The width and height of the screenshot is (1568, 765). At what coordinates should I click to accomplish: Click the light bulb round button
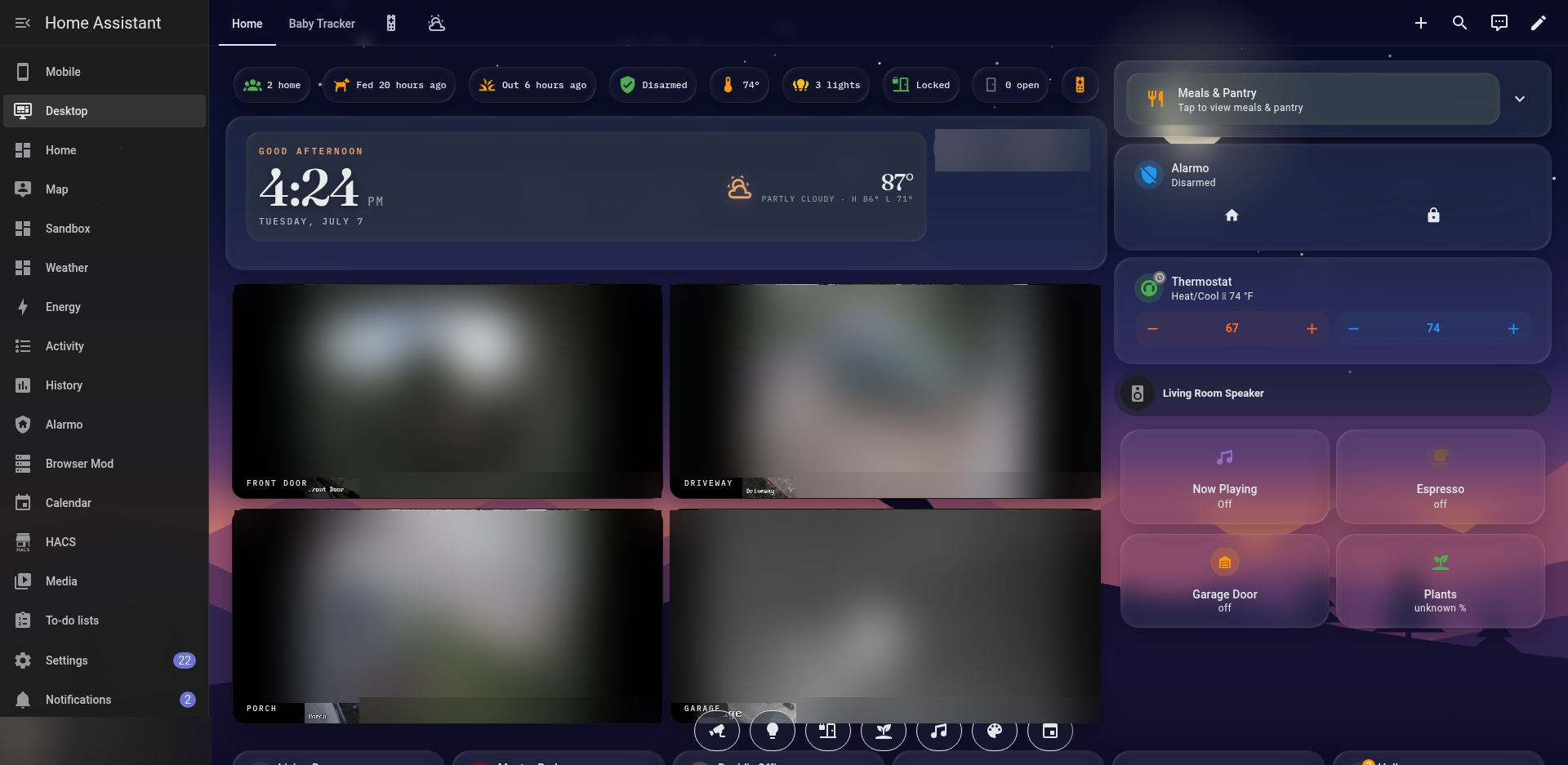773,731
